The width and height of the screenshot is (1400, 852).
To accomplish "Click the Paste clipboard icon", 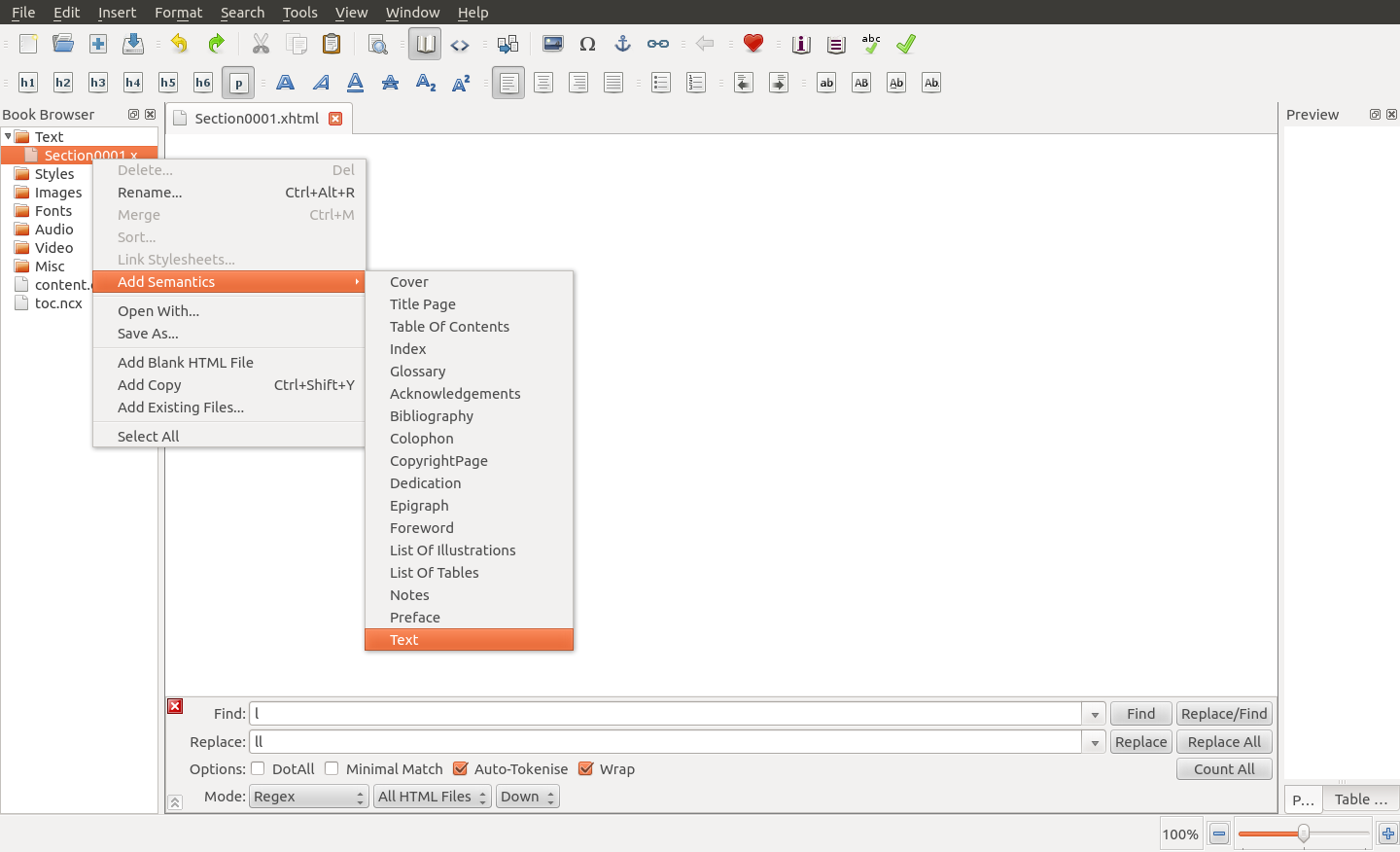I will 332,44.
